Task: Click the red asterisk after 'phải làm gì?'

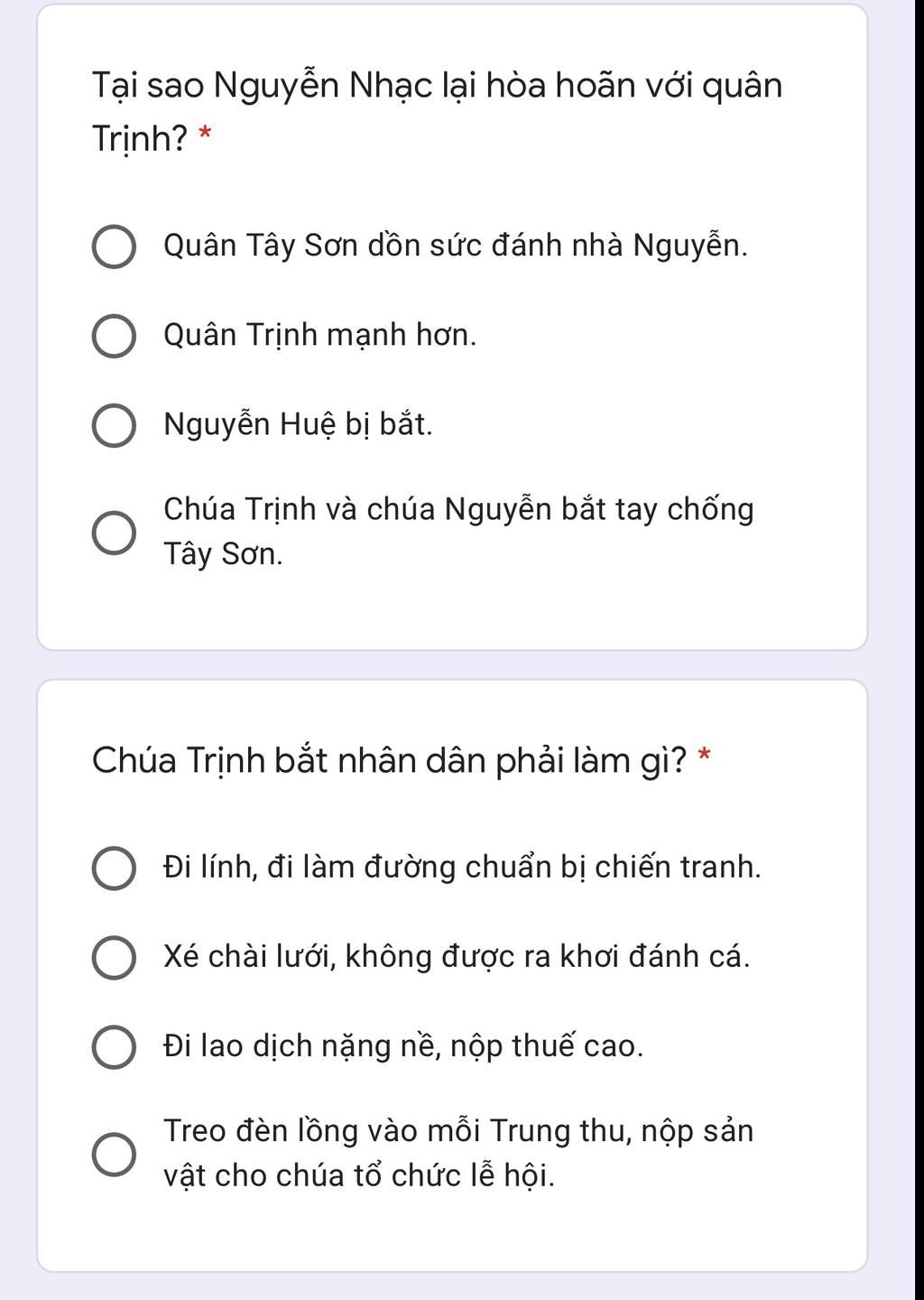Action: (x=705, y=756)
